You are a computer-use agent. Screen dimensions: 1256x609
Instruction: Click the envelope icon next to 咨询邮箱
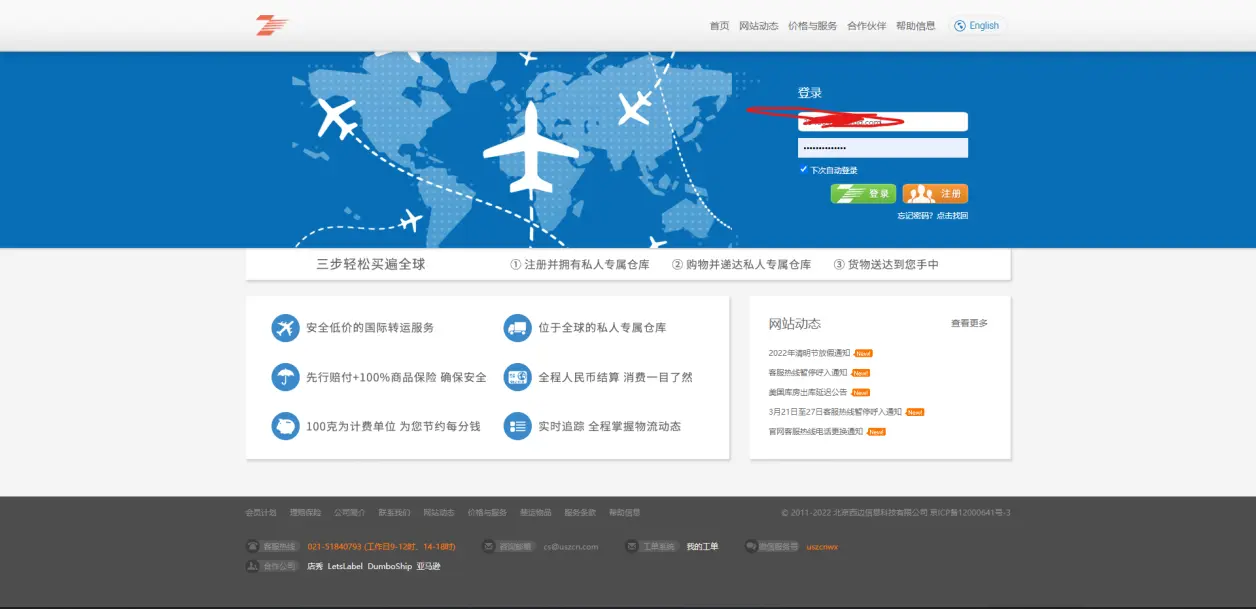coord(488,547)
